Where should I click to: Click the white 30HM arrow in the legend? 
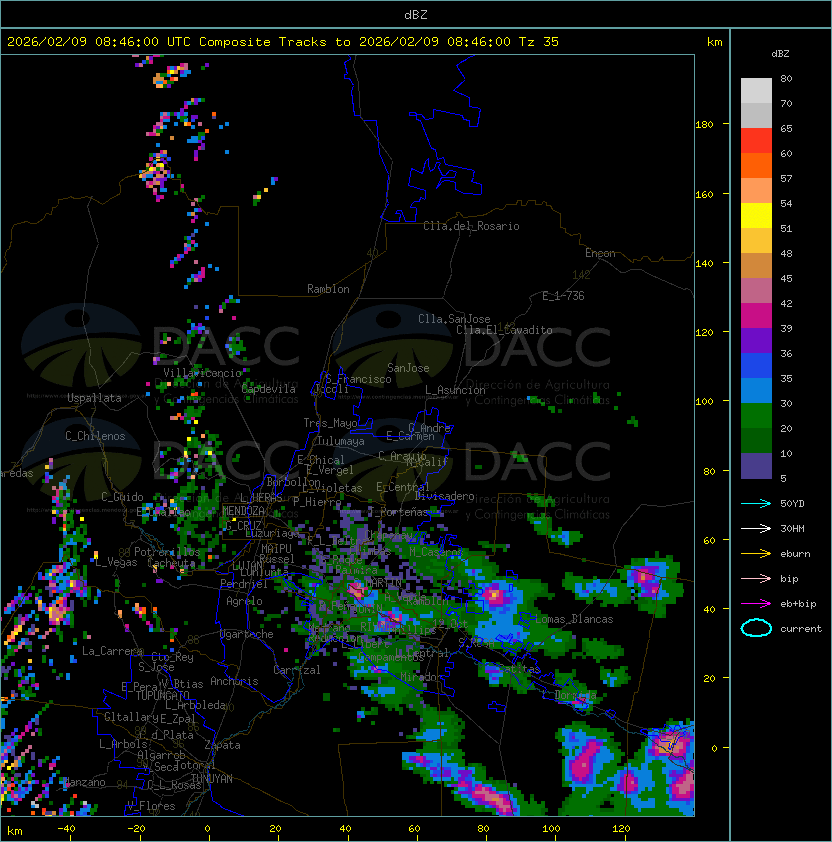pyautogui.click(x=756, y=528)
